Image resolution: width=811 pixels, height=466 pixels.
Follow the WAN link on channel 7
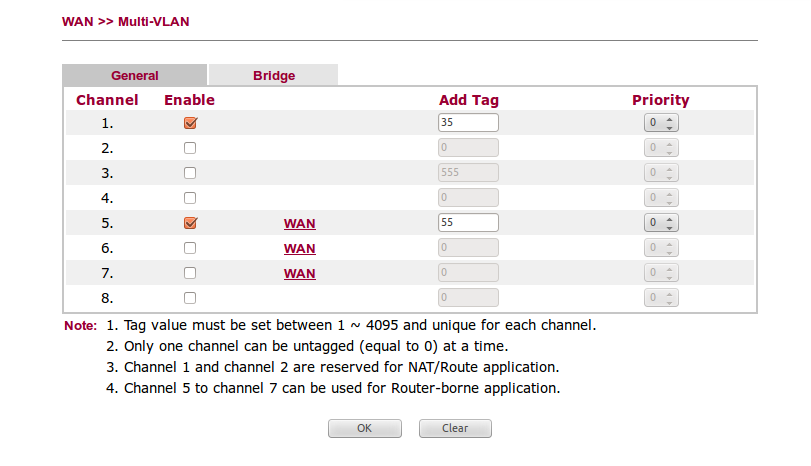click(299, 274)
